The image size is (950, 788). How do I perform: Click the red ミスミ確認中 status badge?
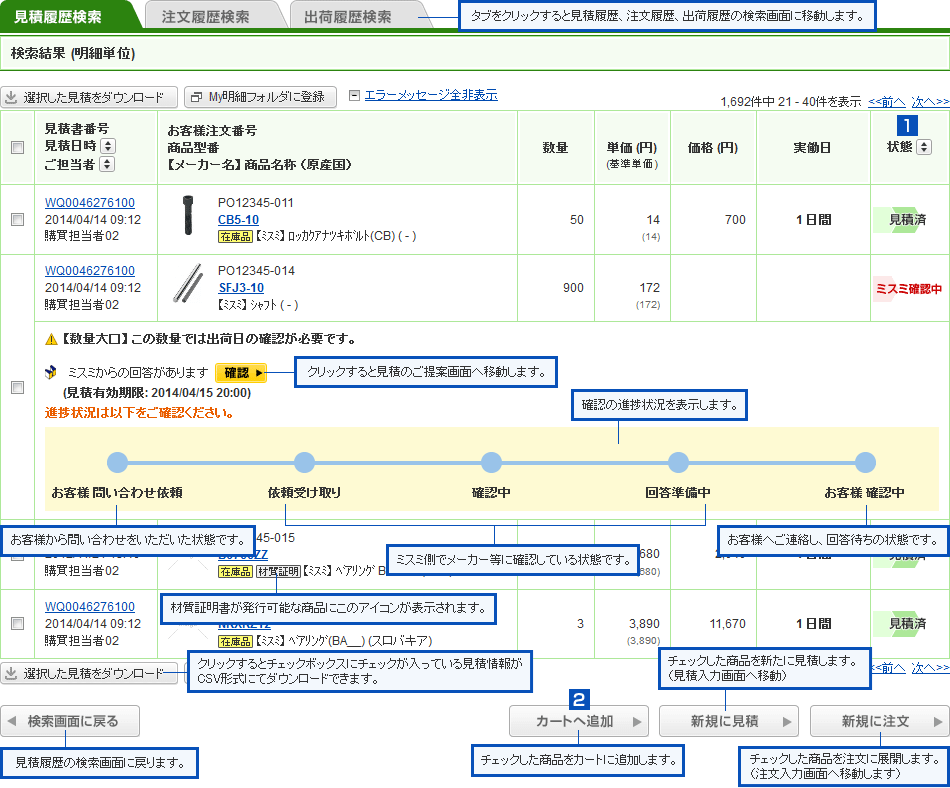tap(909, 288)
